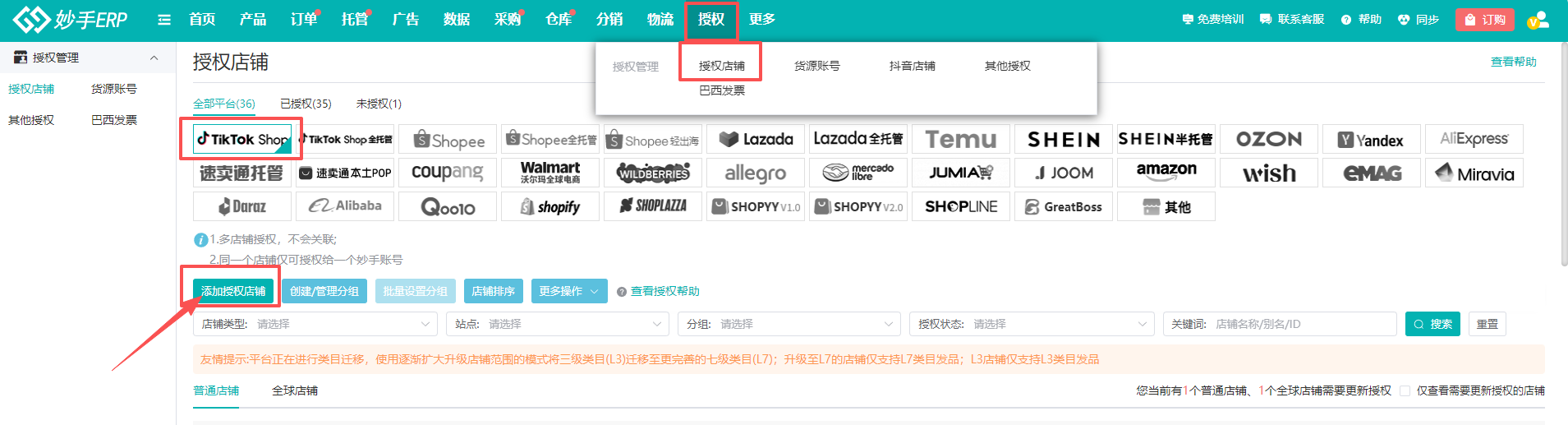Select the Wildberries platform logo
The image size is (1568, 425).
click(653, 173)
